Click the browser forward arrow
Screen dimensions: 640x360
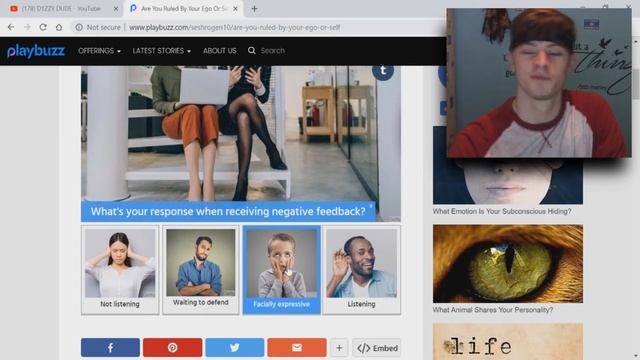27,27
